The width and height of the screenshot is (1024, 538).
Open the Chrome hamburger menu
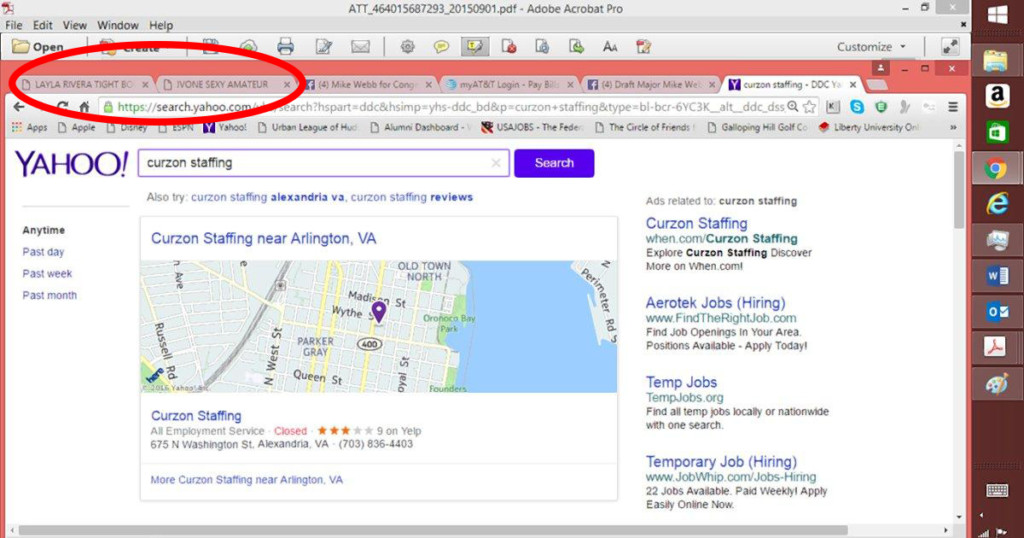pyautogui.click(x=953, y=107)
